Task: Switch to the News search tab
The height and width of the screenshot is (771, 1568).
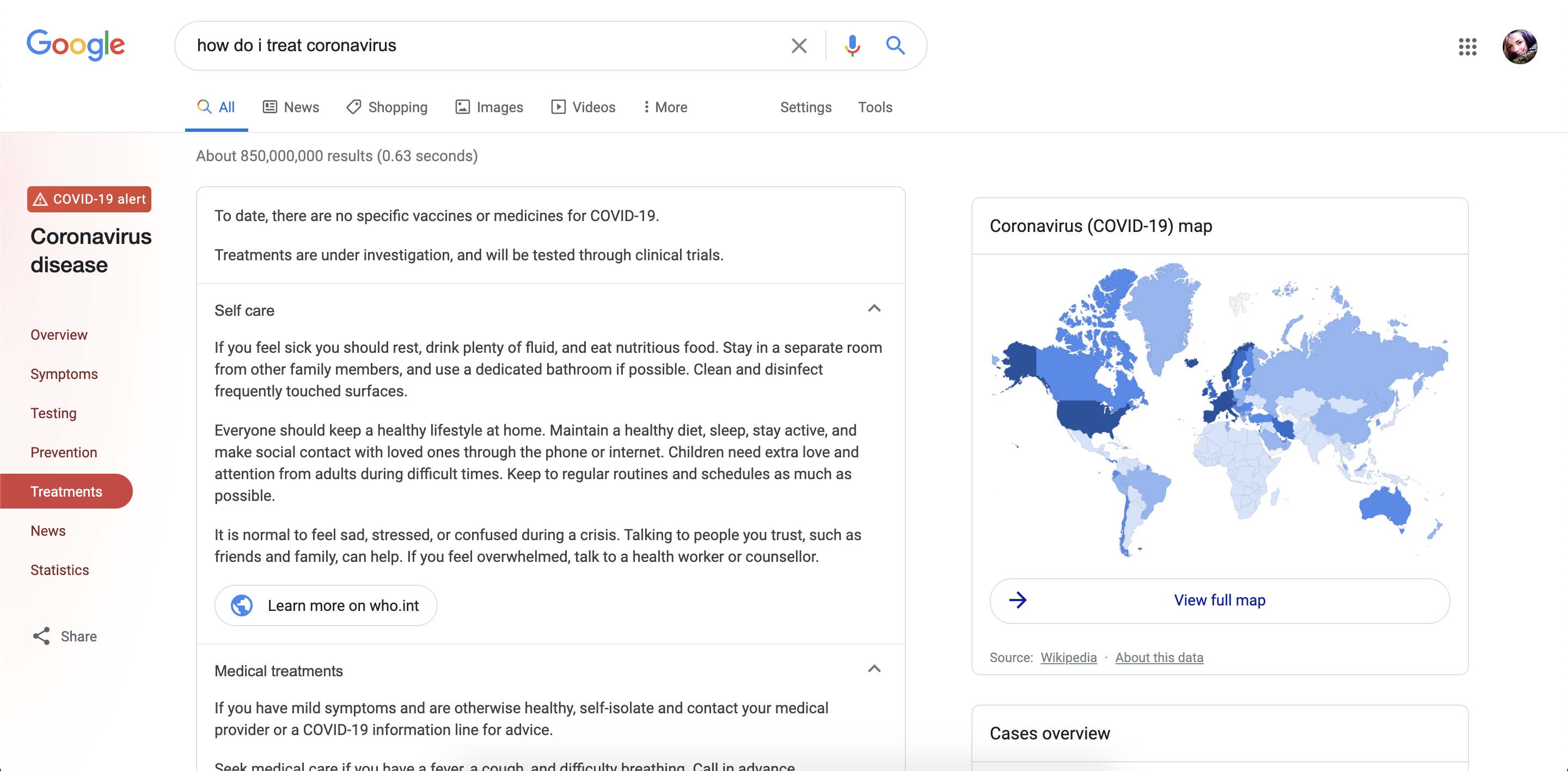Action: [291, 107]
